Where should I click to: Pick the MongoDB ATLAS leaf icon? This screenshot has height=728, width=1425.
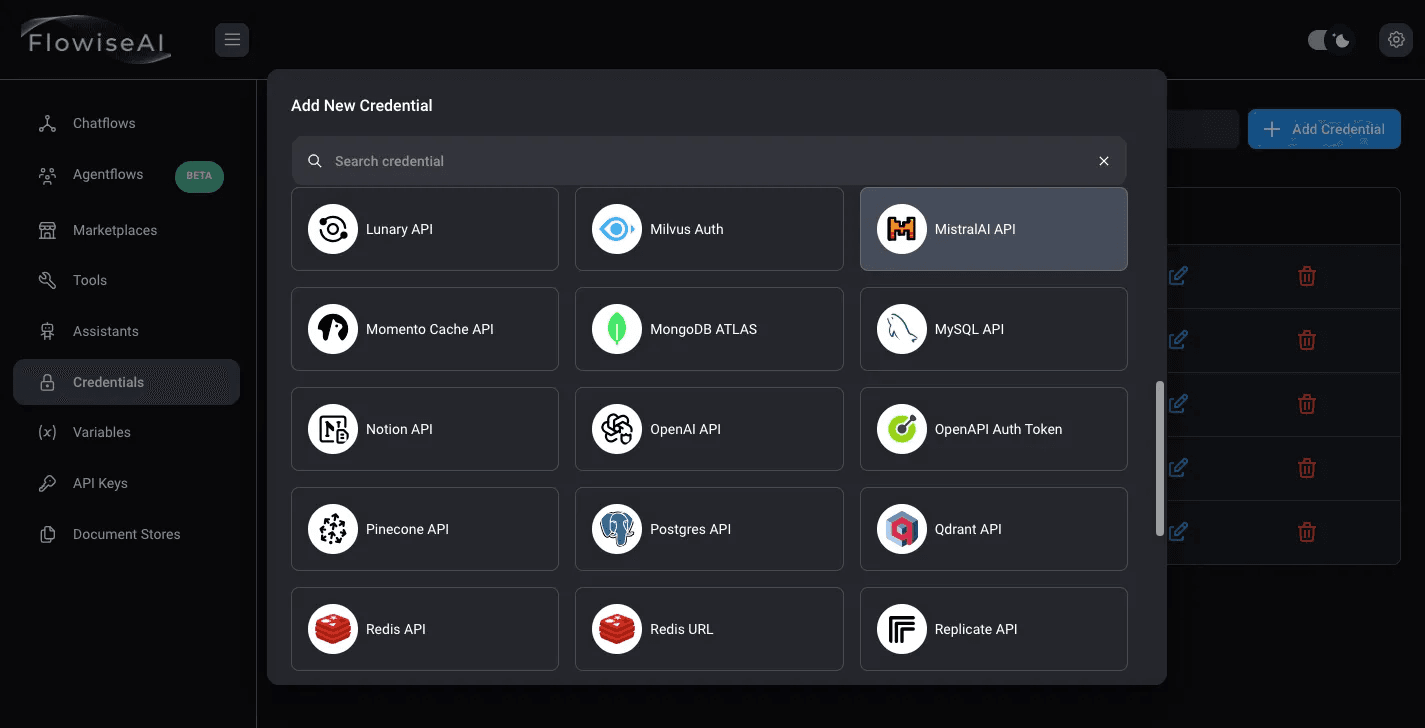616,329
